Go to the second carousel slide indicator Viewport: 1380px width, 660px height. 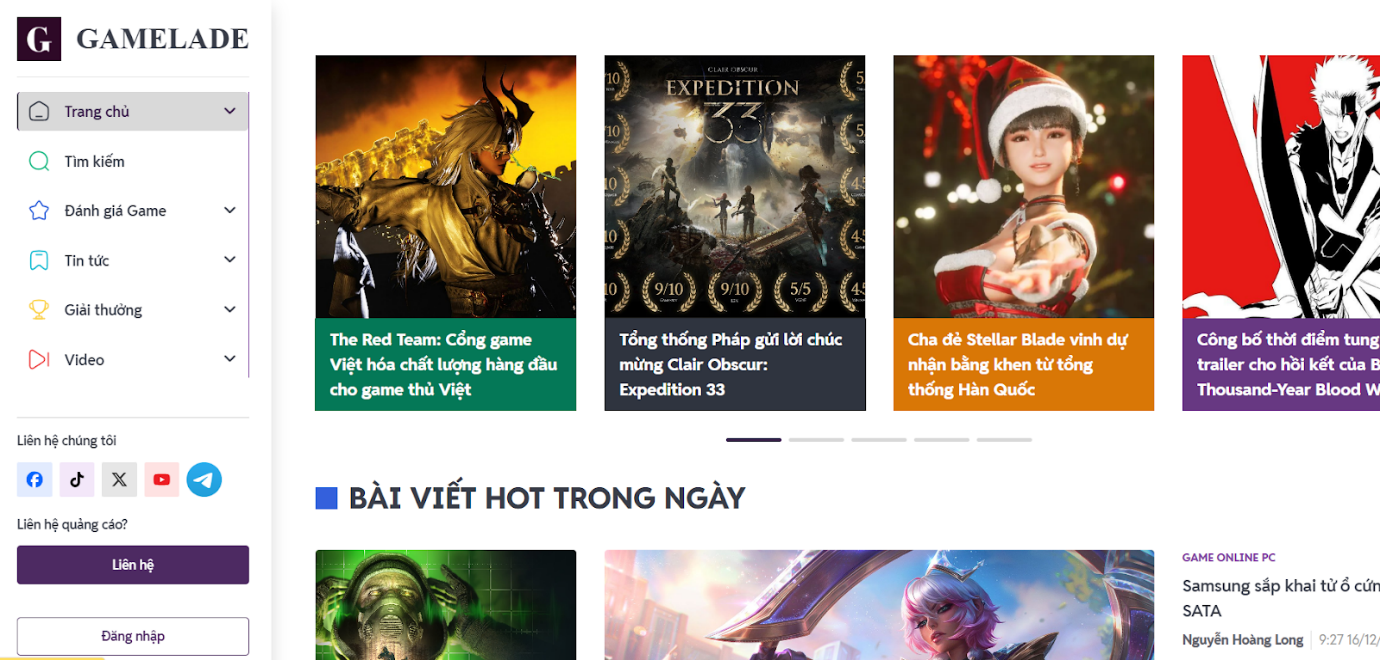pos(816,440)
